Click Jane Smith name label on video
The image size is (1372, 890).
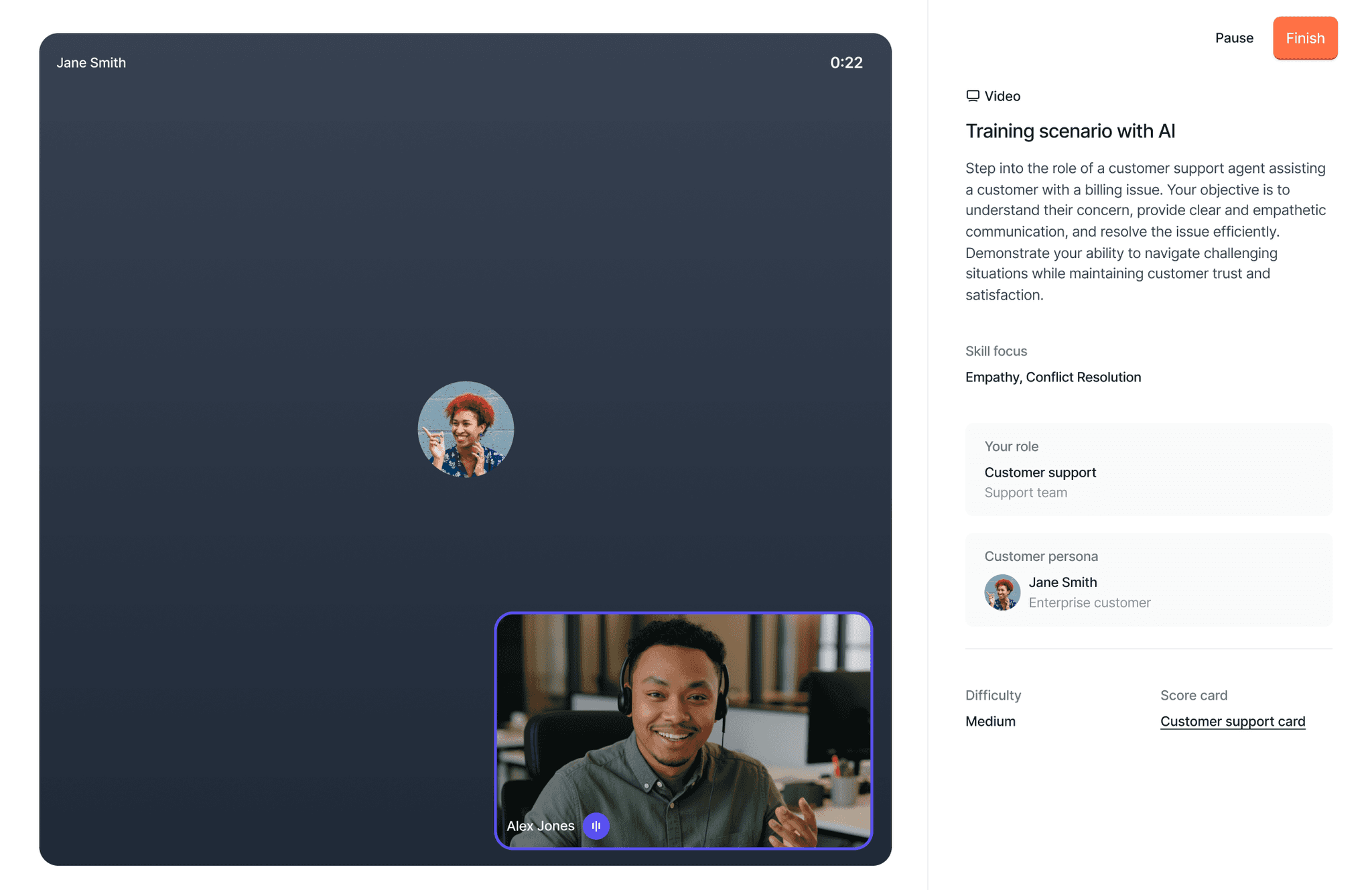(x=91, y=62)
